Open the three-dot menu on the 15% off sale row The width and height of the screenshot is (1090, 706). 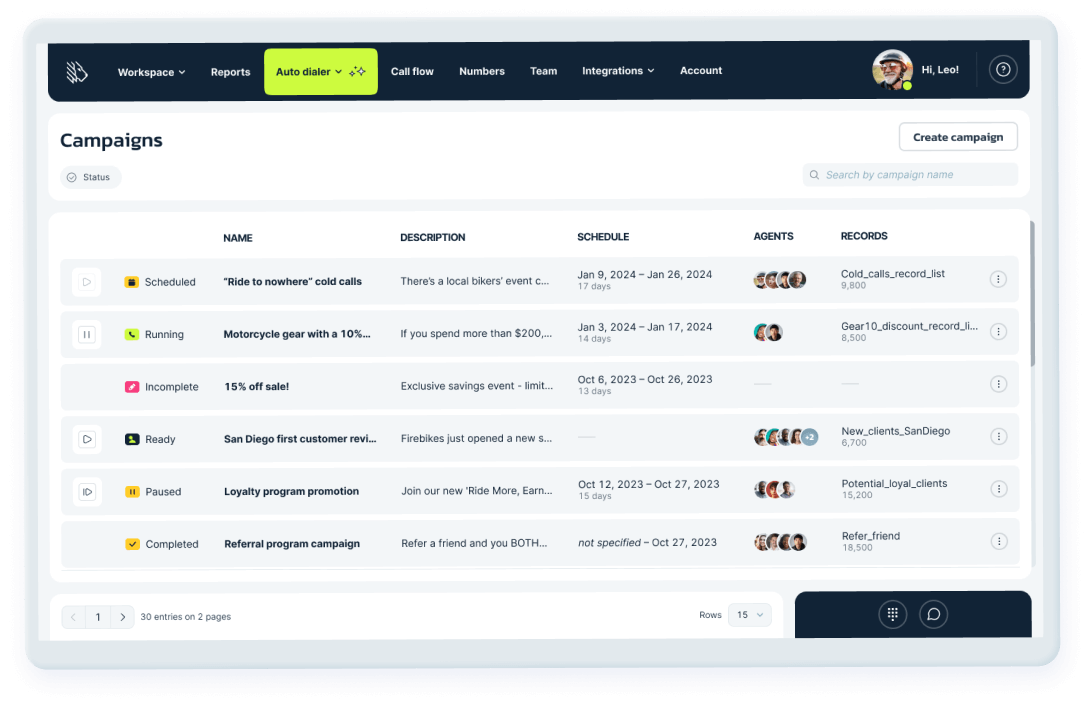pos(998,383)
